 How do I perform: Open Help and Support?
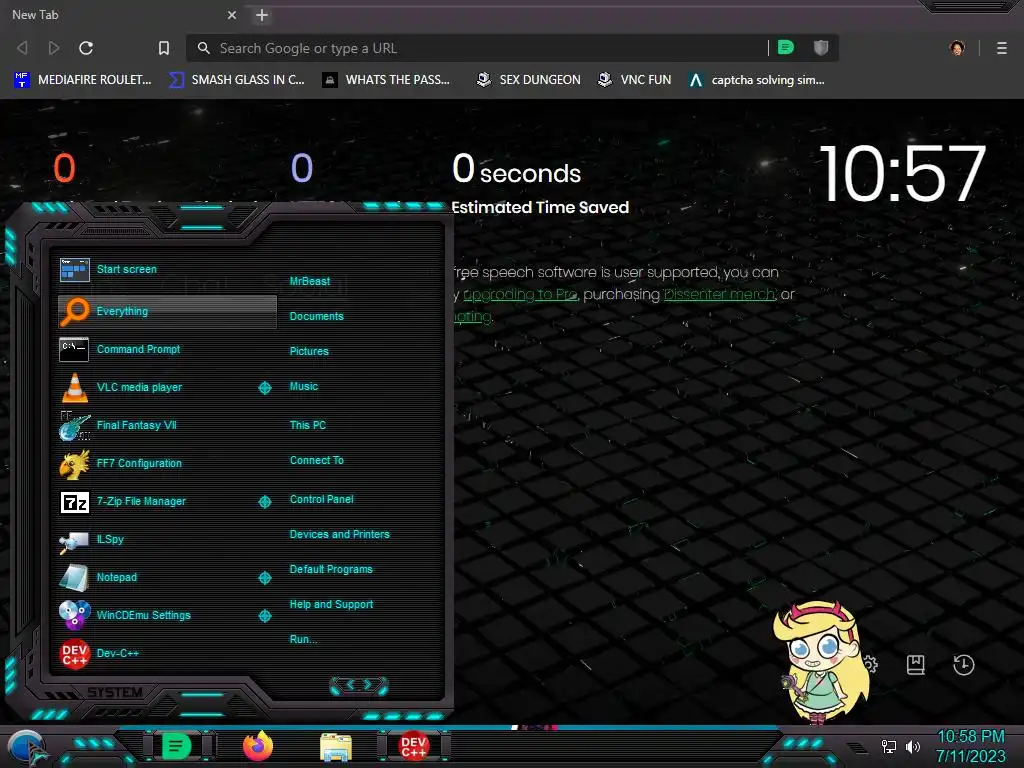point(331,605)
